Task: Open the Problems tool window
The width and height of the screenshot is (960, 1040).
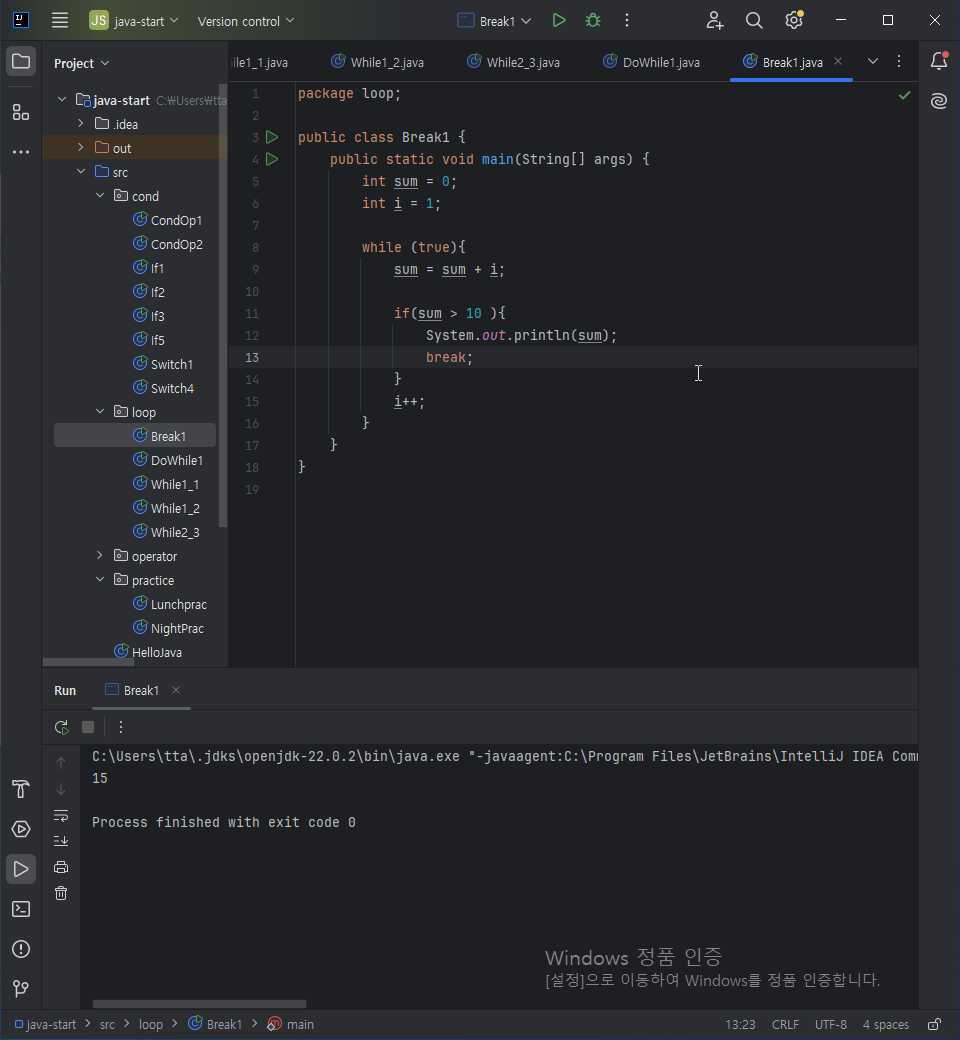Action: (21, 949)
